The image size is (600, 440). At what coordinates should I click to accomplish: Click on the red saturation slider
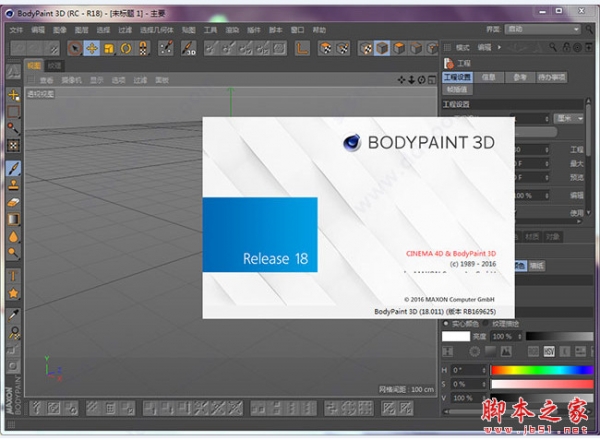point(542,384)
